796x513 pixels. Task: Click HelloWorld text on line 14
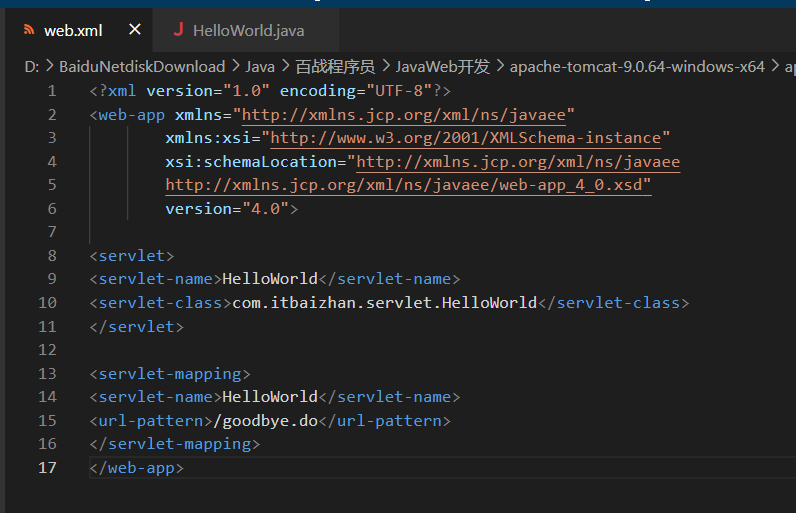point(270,397)
